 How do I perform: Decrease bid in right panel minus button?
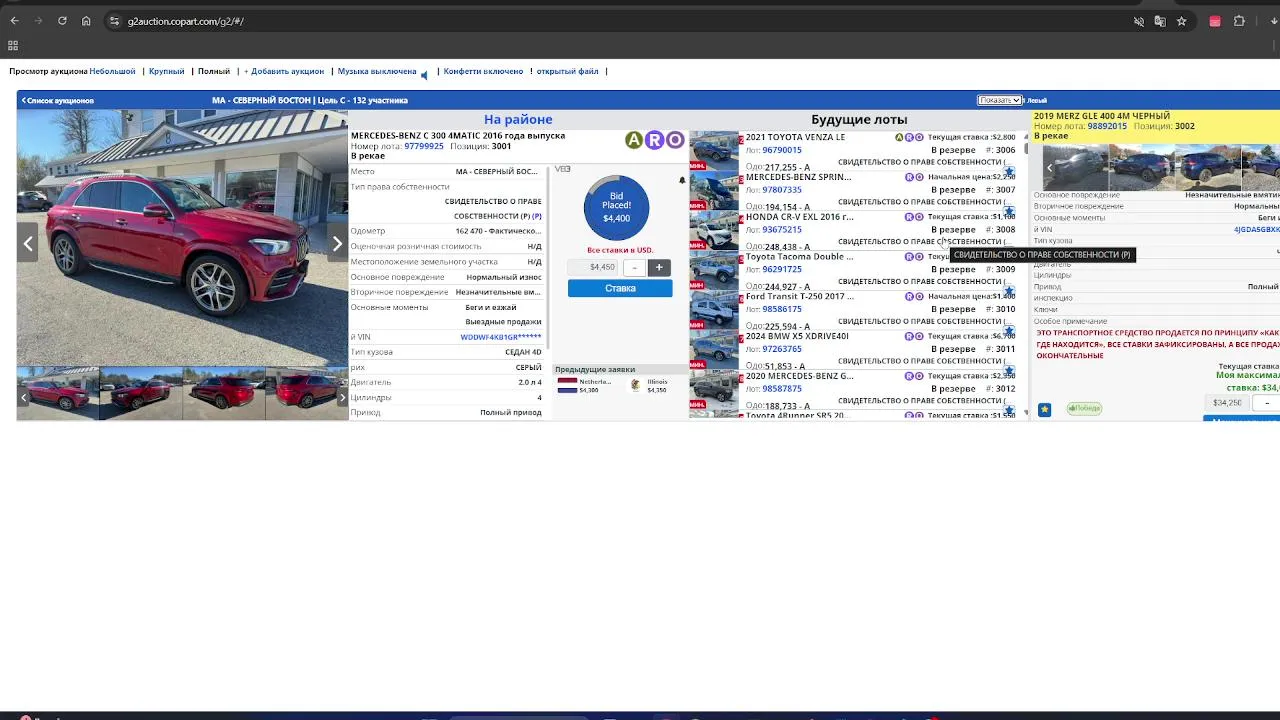[1266, 403]
